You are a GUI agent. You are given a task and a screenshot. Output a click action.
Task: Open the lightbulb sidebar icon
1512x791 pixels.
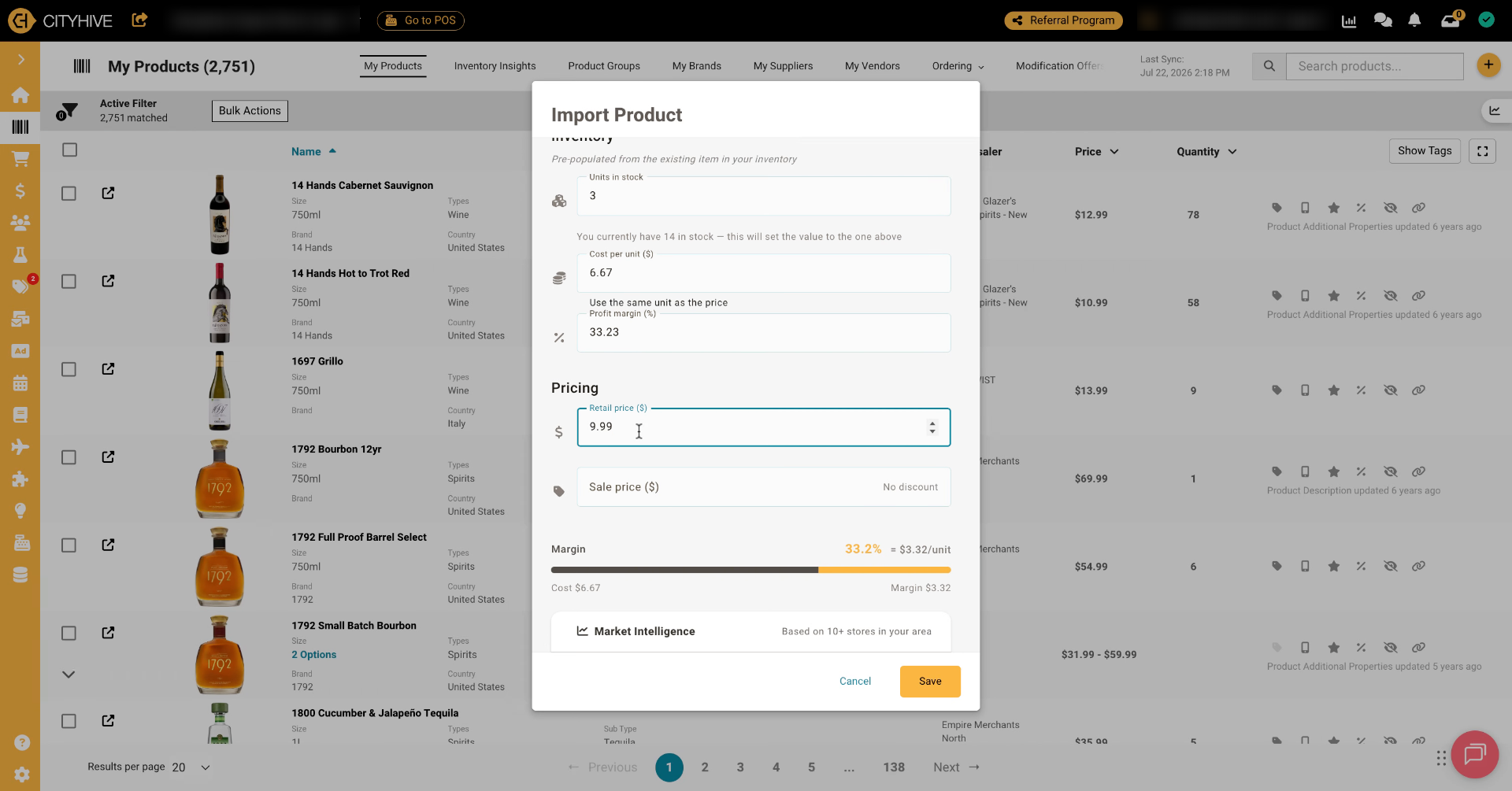20,511
